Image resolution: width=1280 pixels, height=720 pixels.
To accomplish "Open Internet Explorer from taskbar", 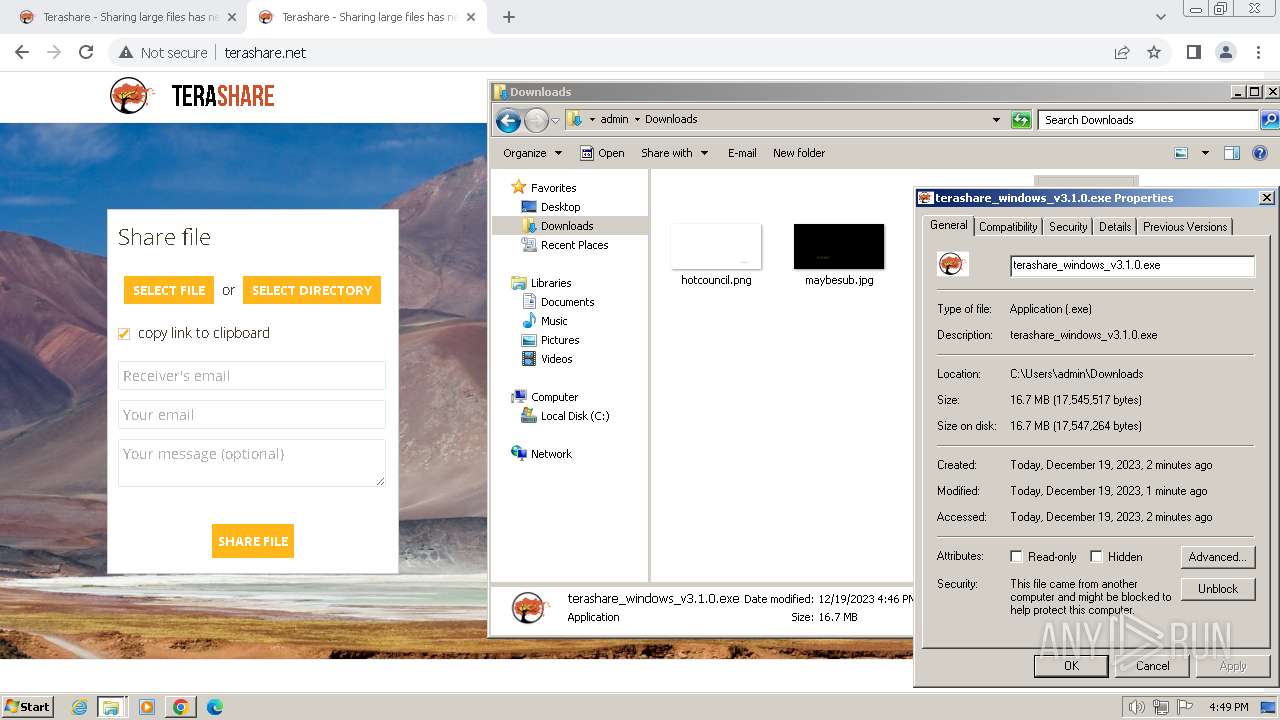I will (79, 707).
